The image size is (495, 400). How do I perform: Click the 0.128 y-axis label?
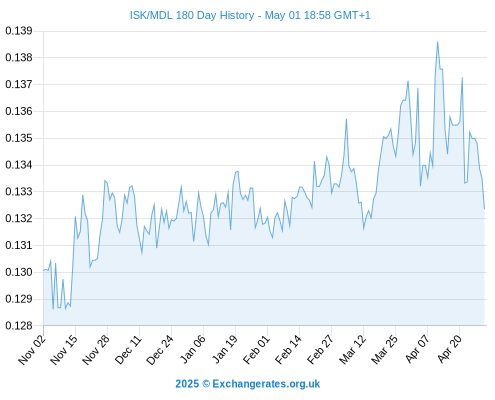click(19, 326)
